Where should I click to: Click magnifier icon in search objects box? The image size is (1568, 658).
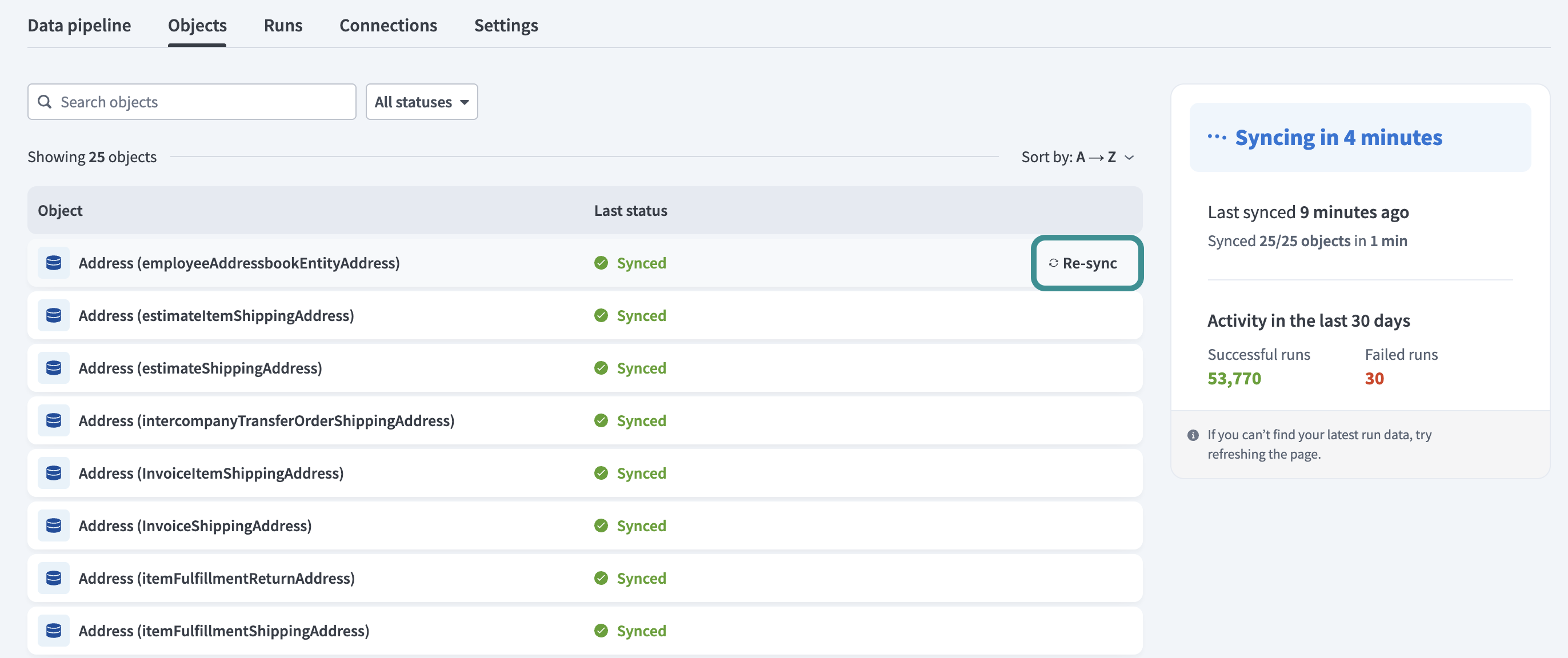click(x=45, y=102)
